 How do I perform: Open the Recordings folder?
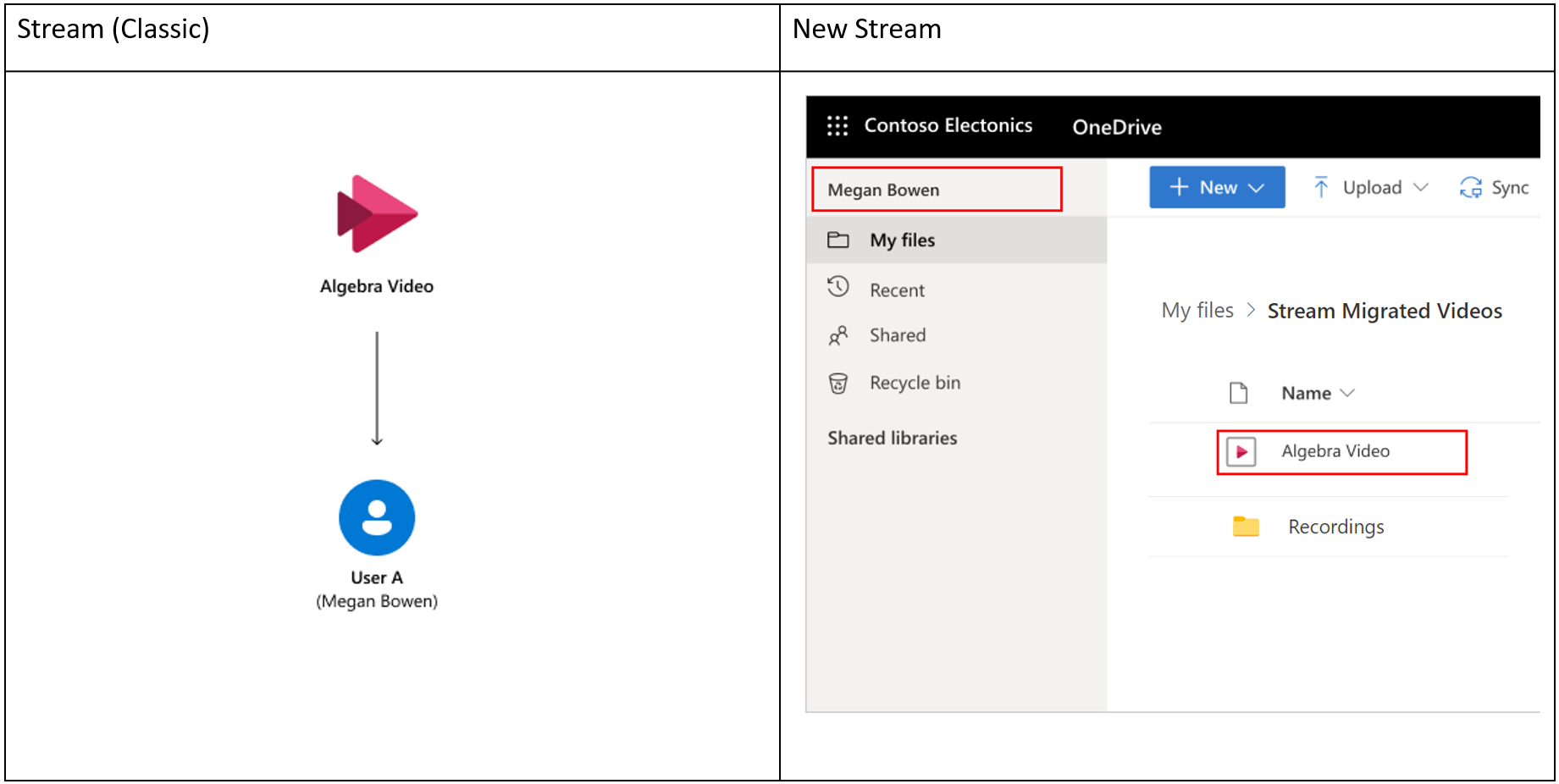(1335, 527)
